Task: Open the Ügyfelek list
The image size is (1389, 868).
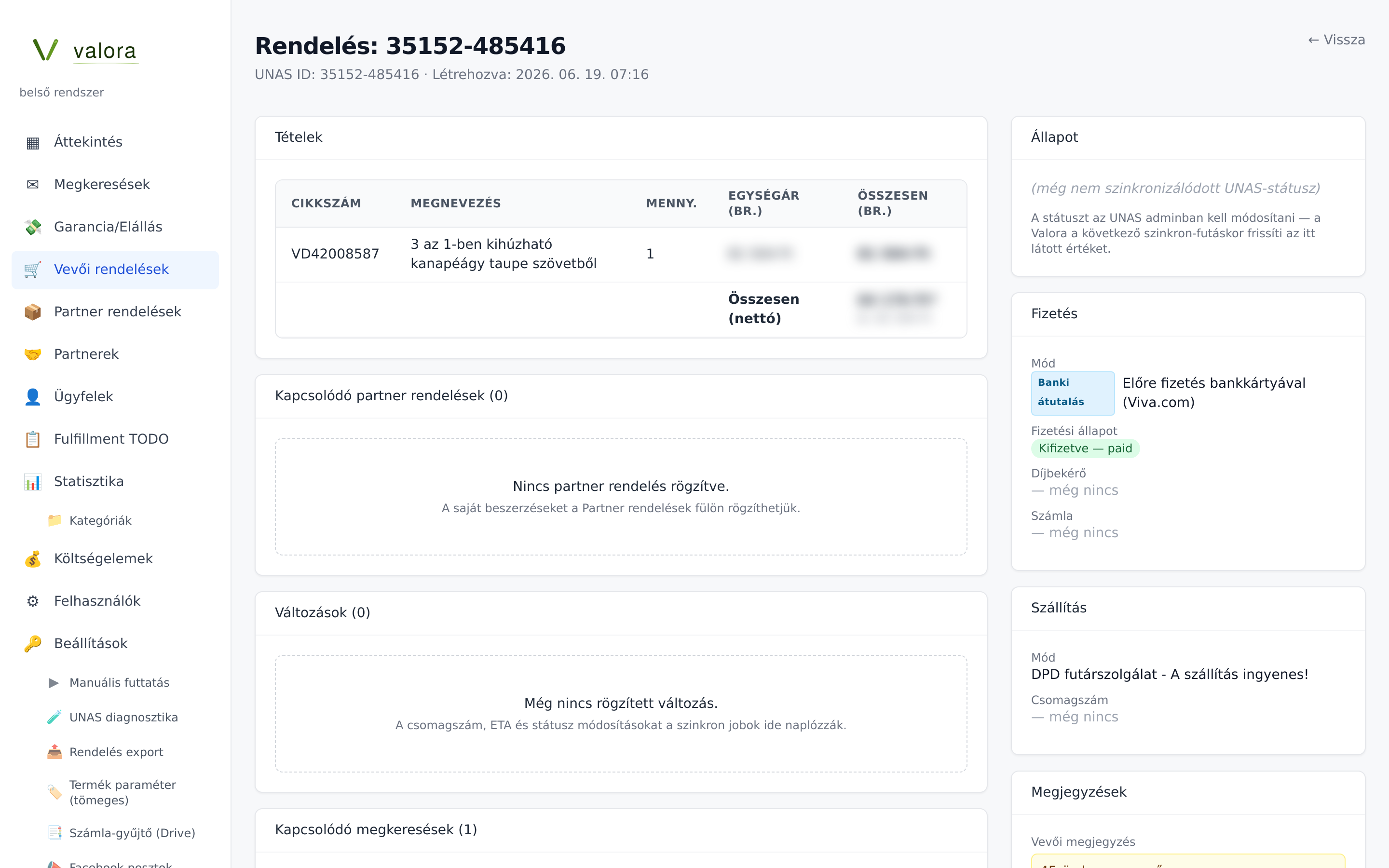Action: click(x=115, y=397)
